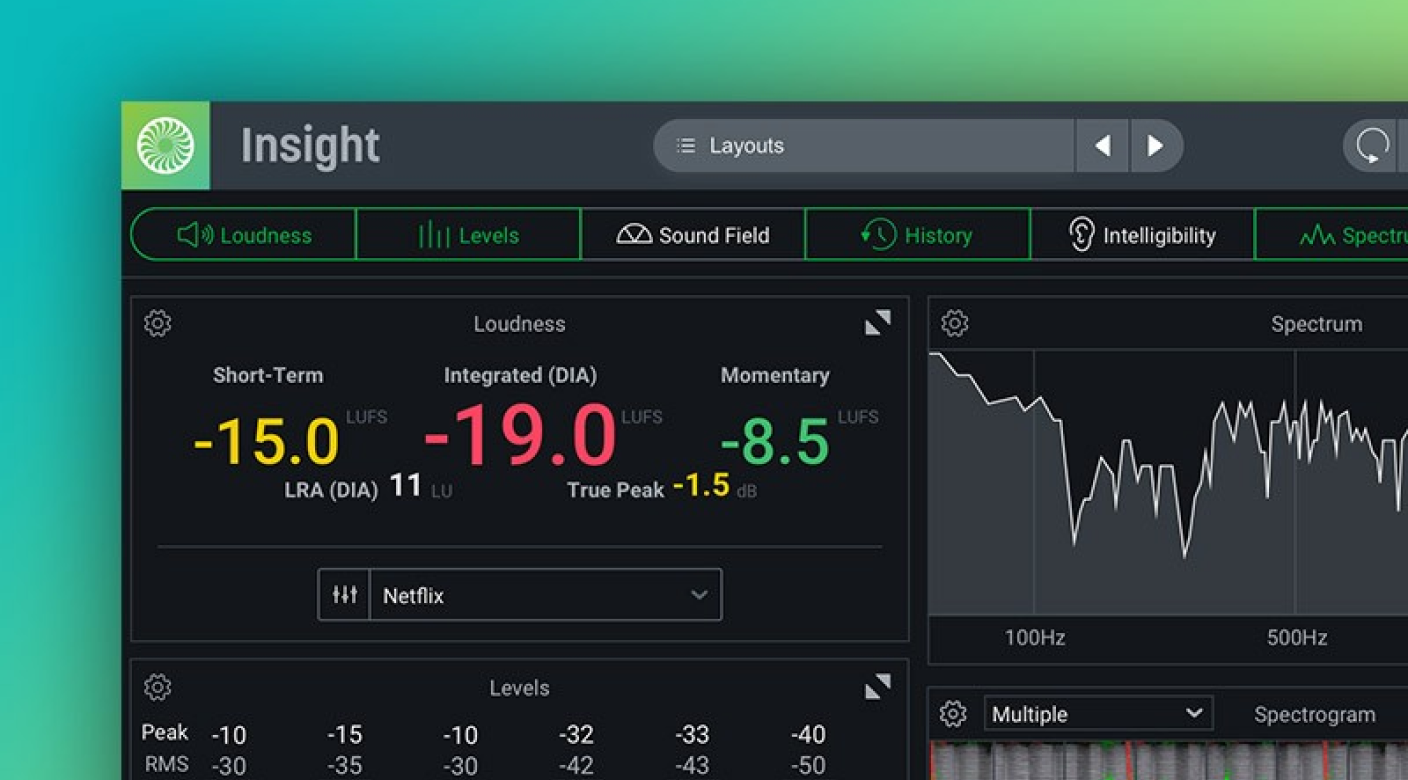Toggle the History module
The image size is (1408, 780).
pos(917,235)
